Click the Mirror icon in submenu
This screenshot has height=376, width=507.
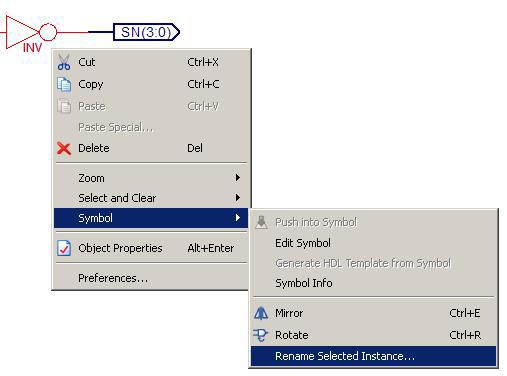[x=261, y=313]
